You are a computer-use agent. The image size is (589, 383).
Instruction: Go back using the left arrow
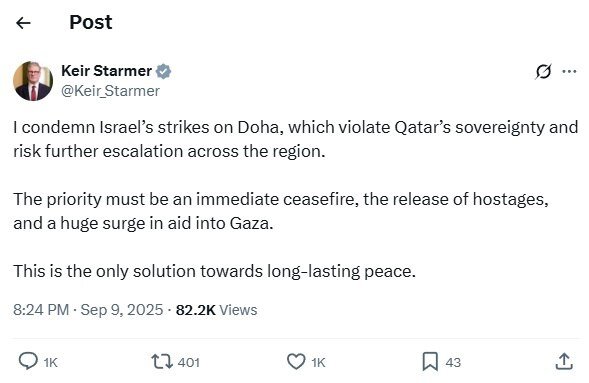click(x=23, y=23)
